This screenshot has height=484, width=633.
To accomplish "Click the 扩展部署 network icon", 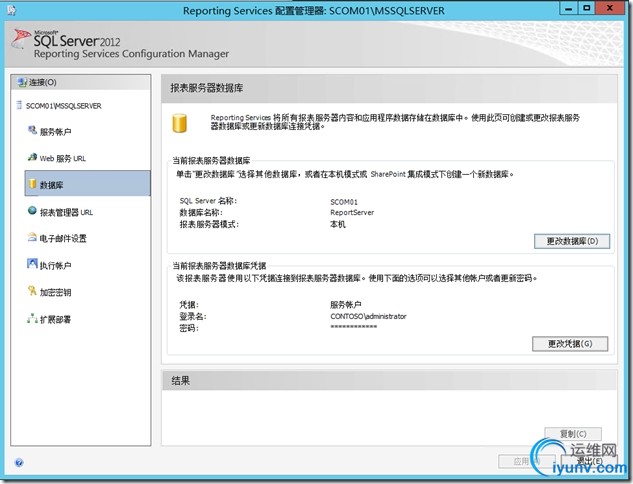I will pyautogui.click(x=32, y=318).
